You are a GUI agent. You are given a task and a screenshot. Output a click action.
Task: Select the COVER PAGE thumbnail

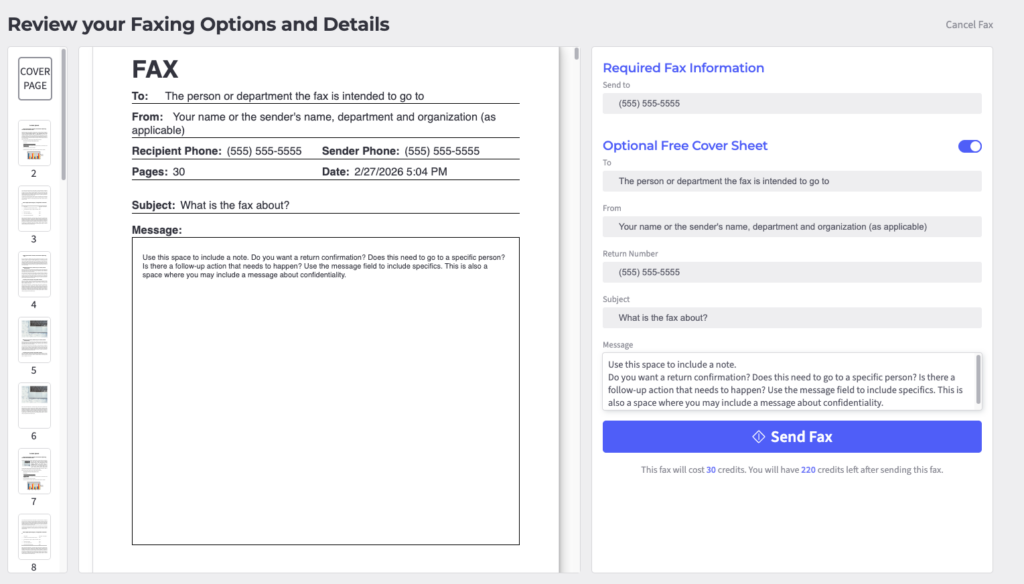(34, 77)
